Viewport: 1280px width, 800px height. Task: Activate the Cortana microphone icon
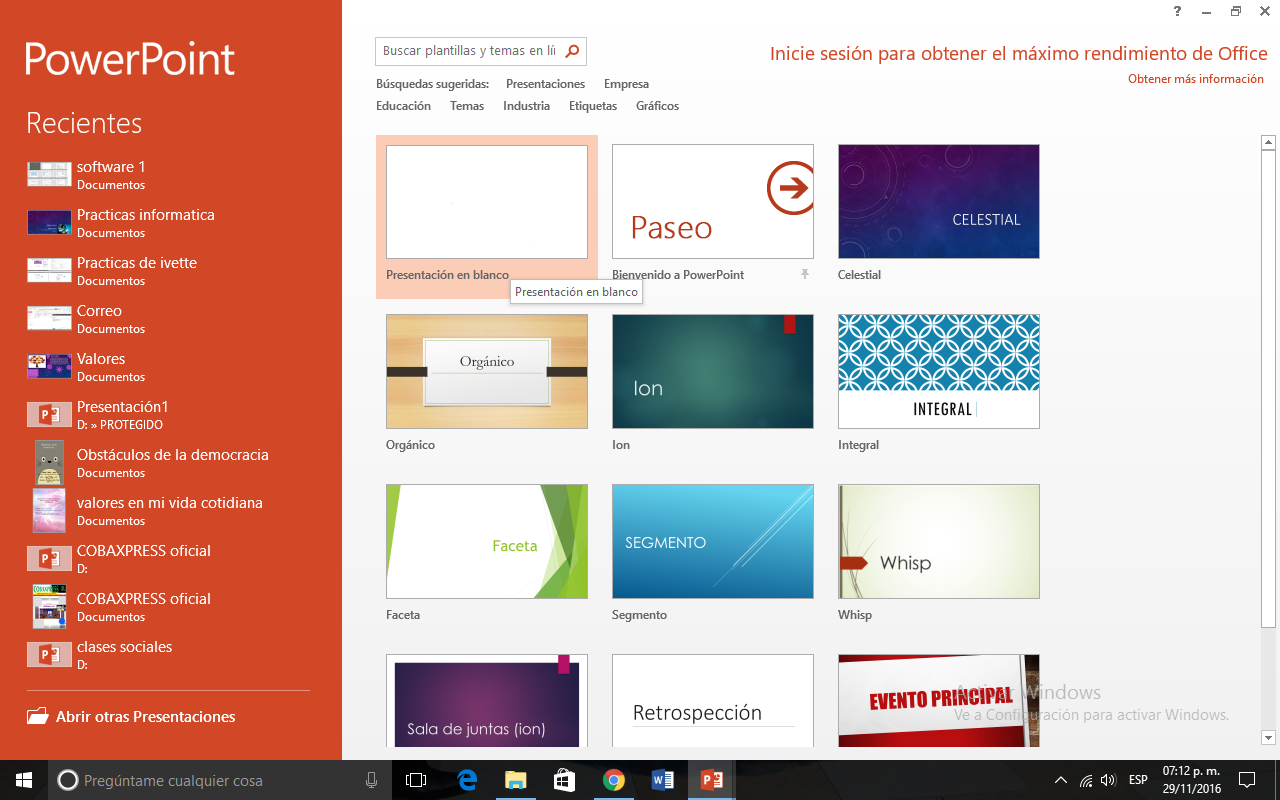tap(371, 779)
